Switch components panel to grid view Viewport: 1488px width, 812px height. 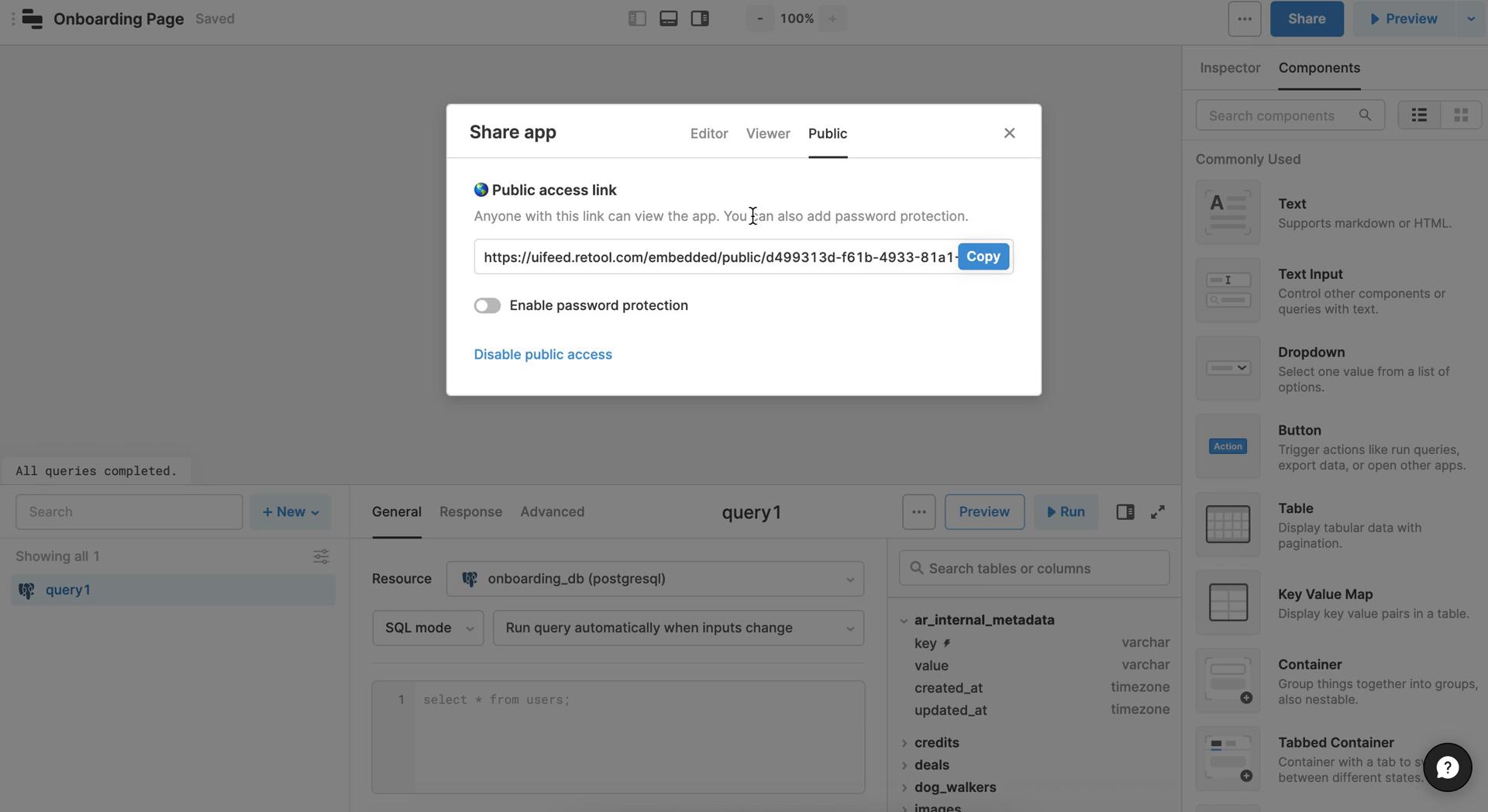tap(1461, 115)
